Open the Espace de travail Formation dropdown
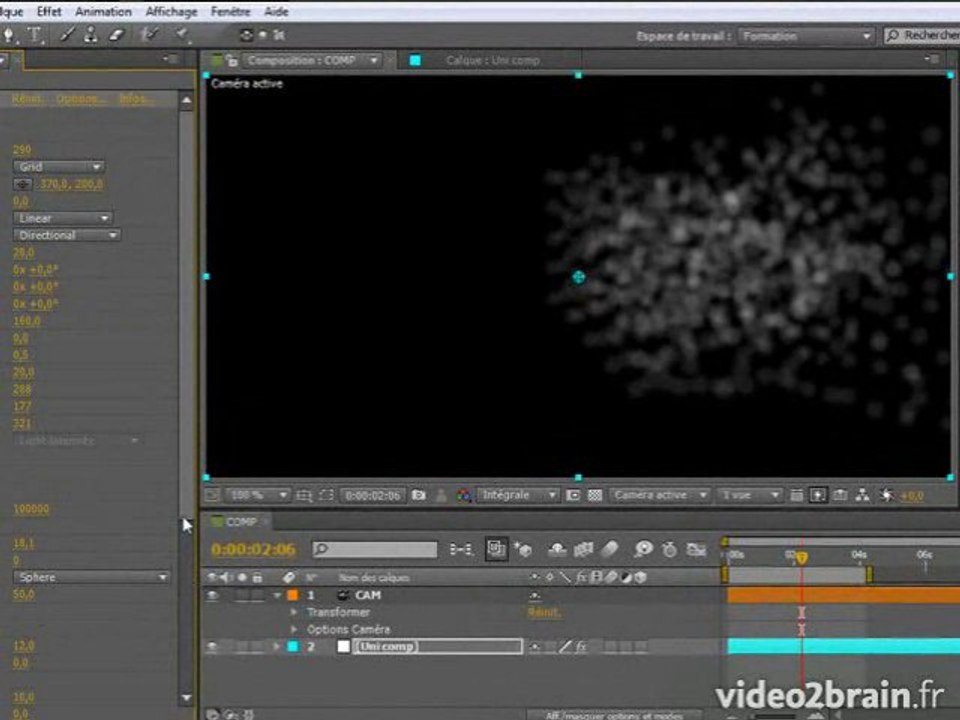The width and height of the screenshot is (960, 720). pyautogui.click(x=806, y=36)
